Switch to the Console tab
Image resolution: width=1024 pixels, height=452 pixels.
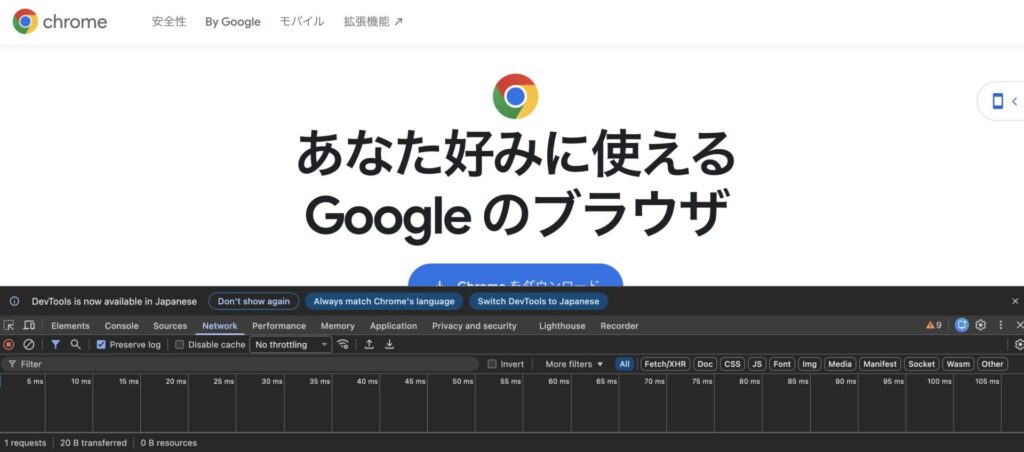(x=121, y=325)
